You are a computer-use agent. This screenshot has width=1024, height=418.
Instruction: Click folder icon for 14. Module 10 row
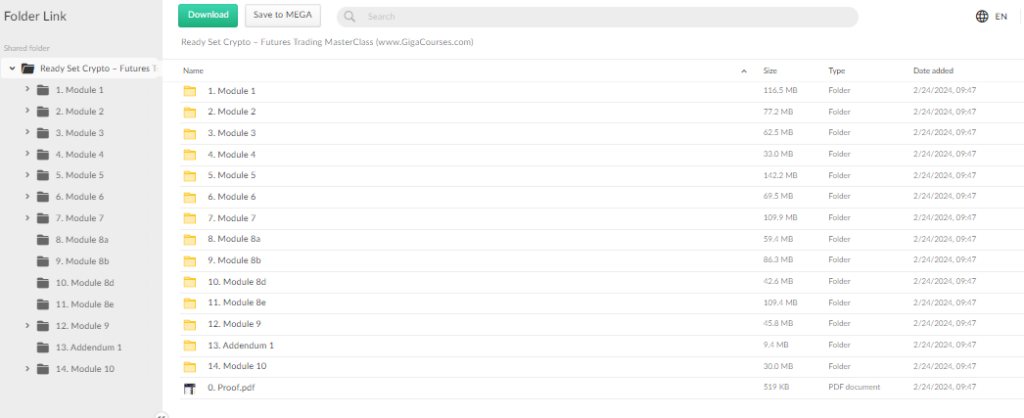pyautogui.click(x=190, y=367)
